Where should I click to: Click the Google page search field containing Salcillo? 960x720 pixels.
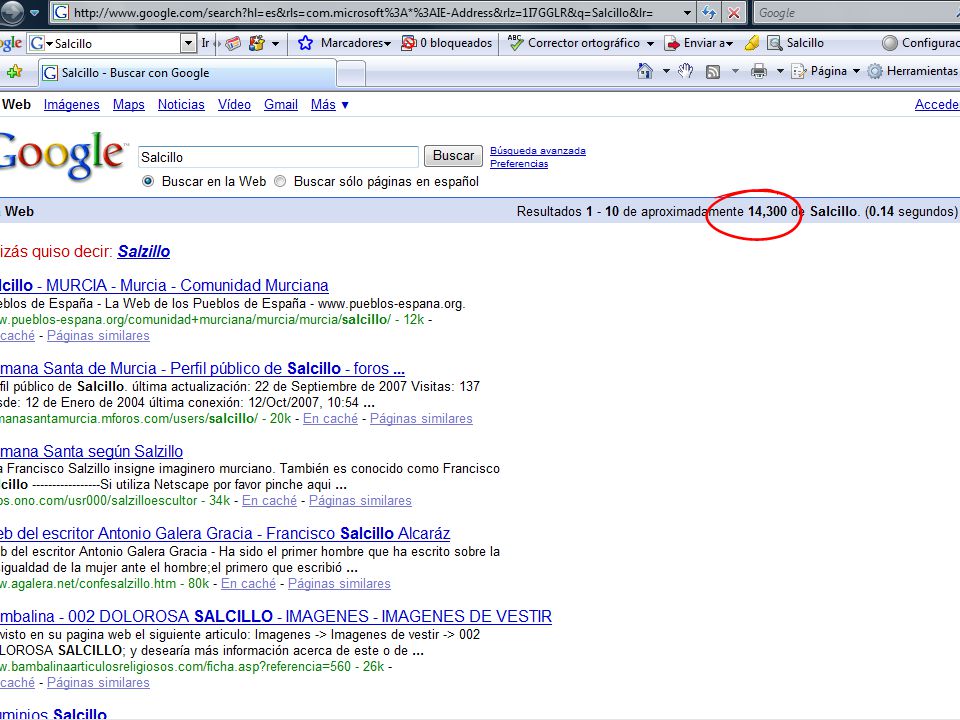(x=279, y=157)
